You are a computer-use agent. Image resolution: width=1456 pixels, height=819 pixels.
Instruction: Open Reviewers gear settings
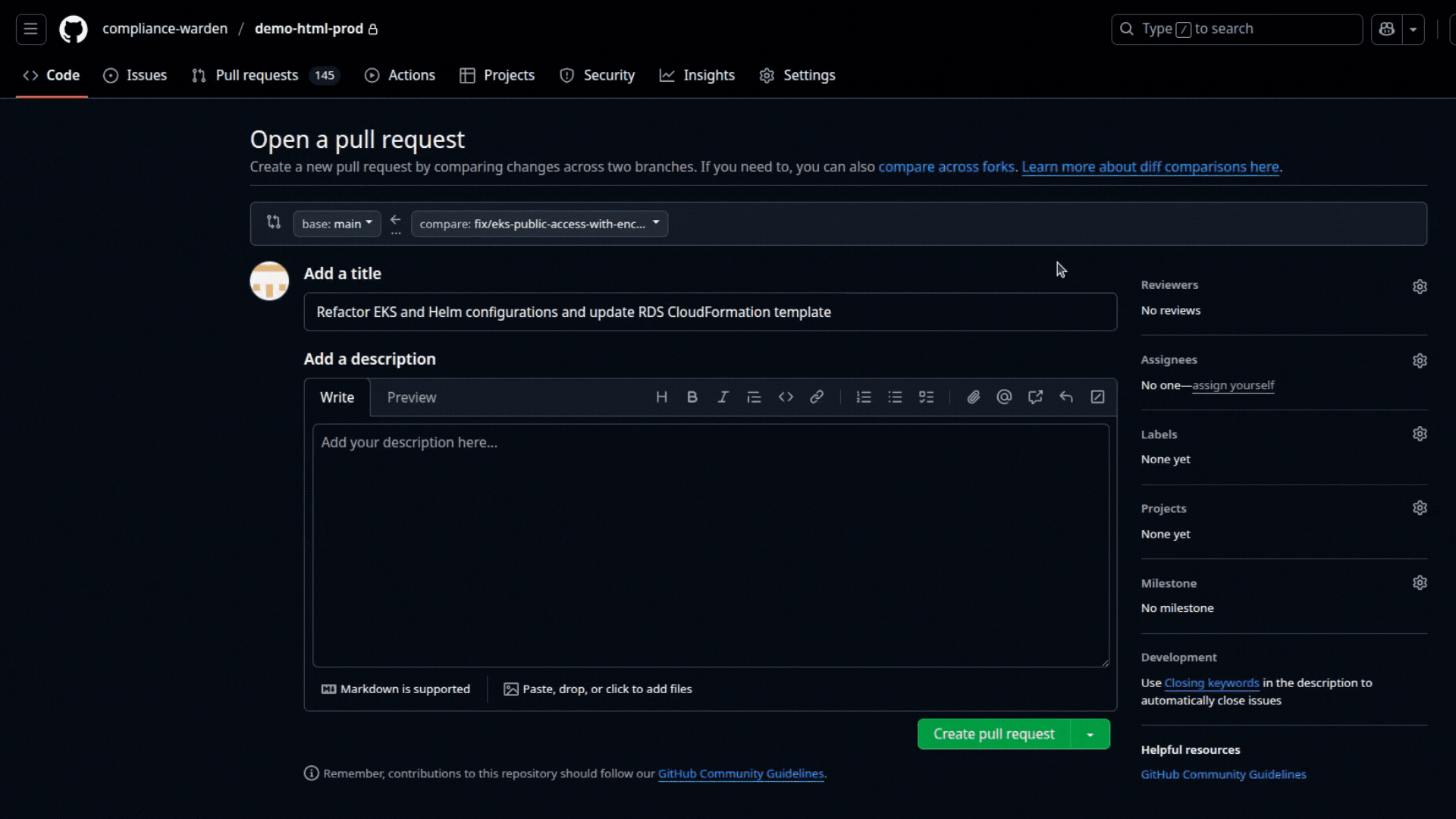pos(1420,287)
